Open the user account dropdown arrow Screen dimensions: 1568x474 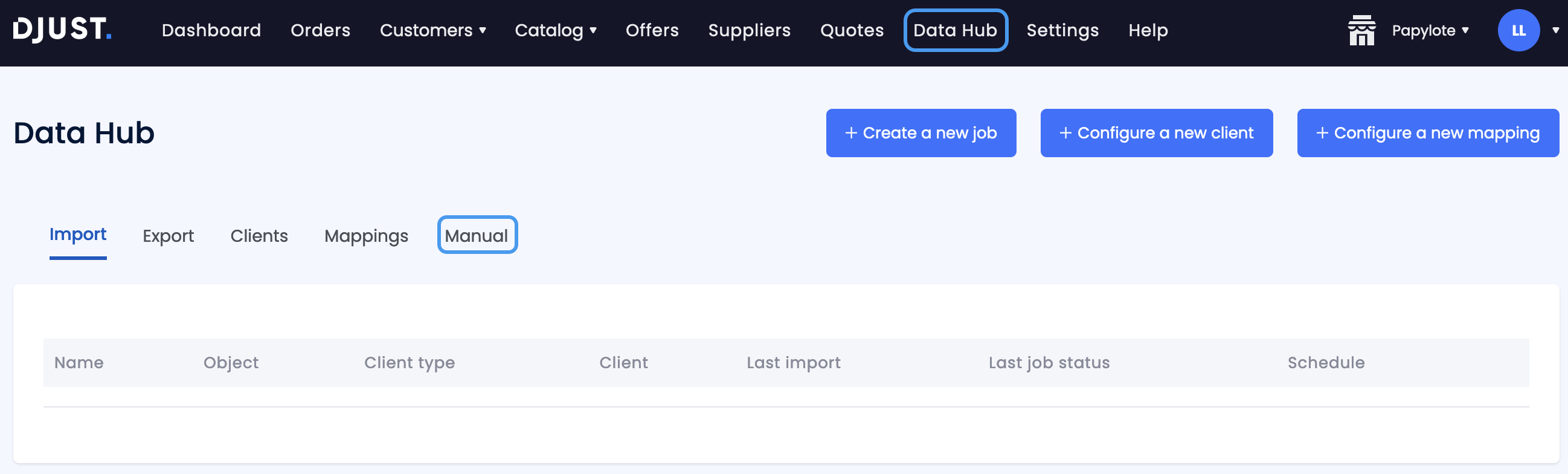tap(1556, 30)
